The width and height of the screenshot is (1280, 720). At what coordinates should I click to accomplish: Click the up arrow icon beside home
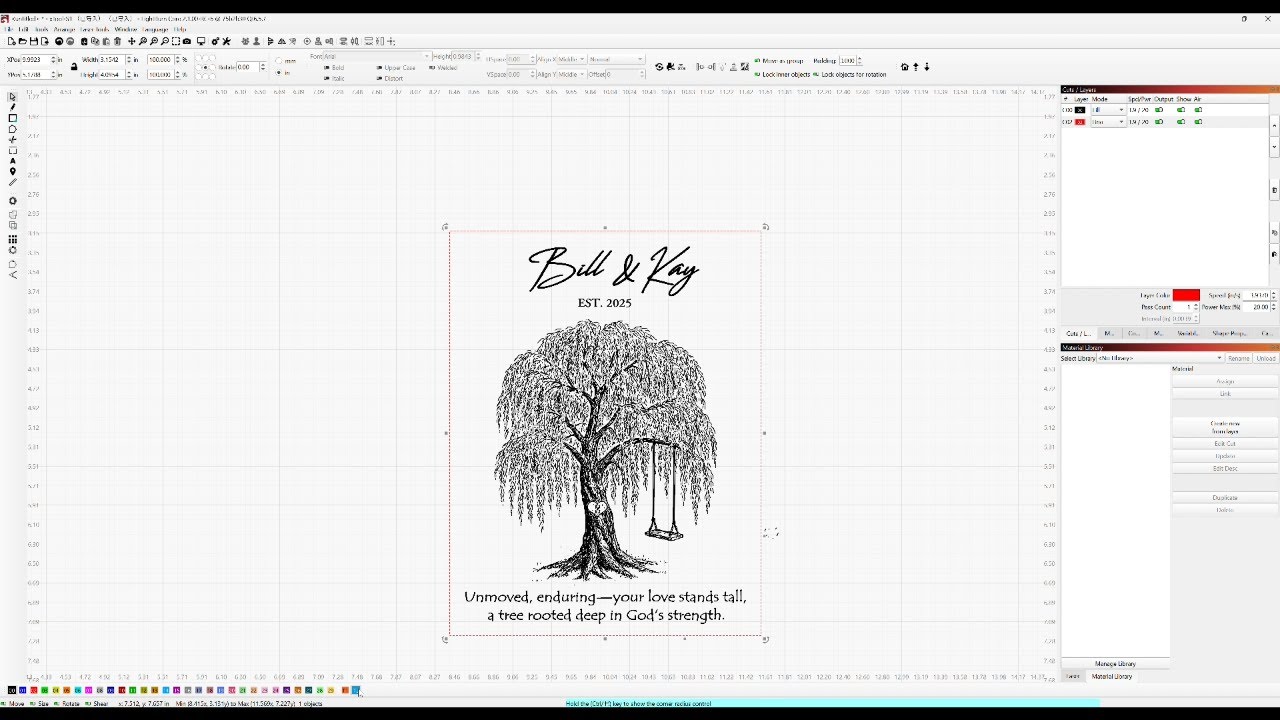point(915,67)
